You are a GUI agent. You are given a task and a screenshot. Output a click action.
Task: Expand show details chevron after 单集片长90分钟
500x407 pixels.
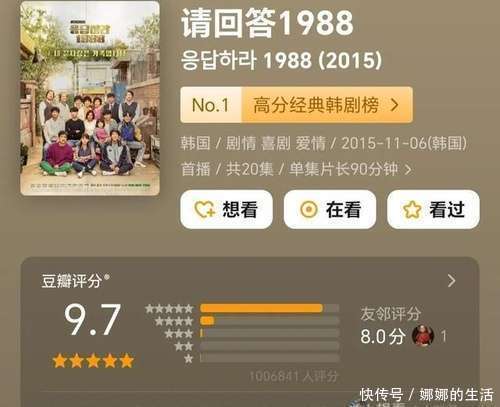click(408, 170)
